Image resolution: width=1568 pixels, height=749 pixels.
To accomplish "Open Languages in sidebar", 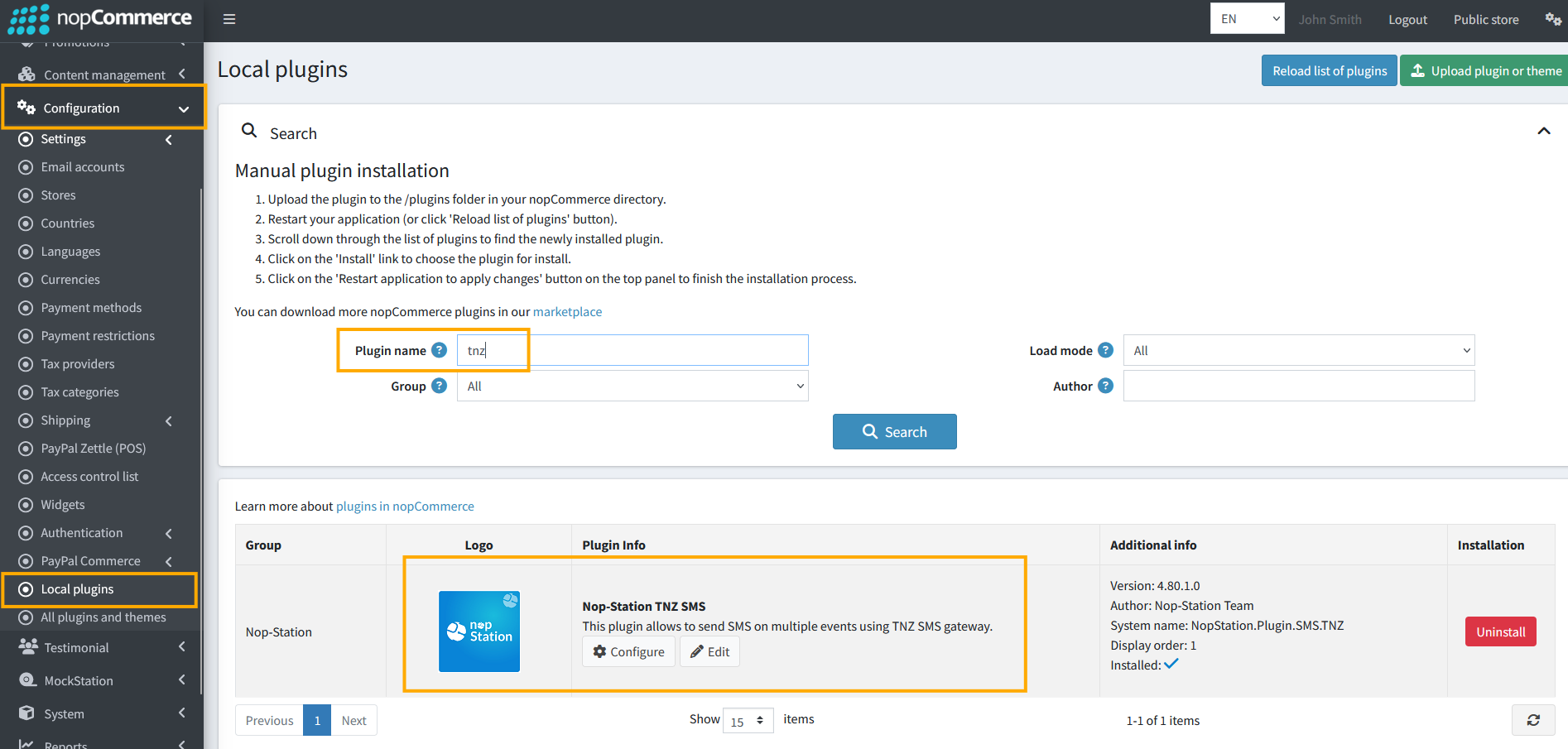I will 70,252.
